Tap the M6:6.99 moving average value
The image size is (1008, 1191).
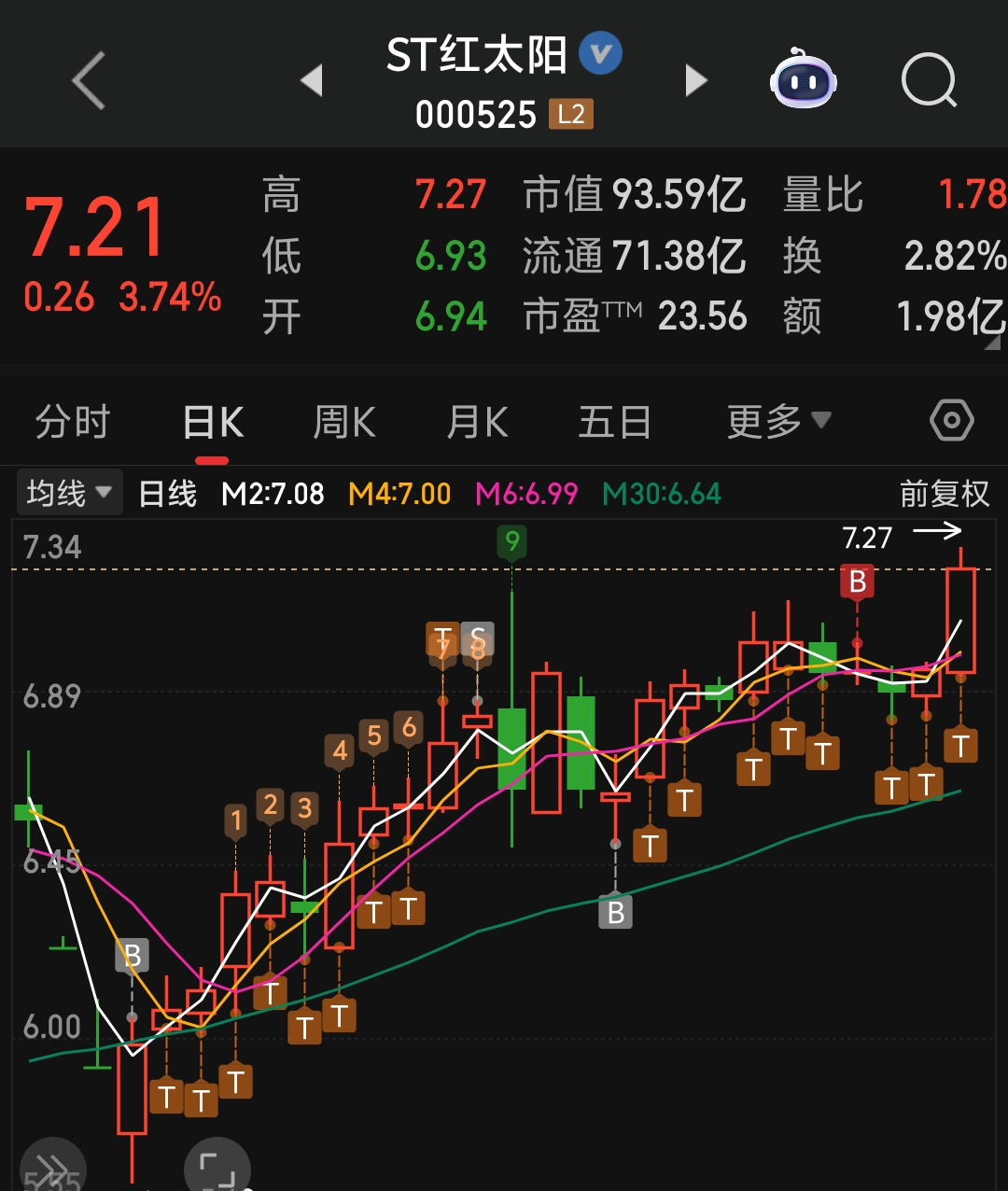pyautogui.click(x=526, y=493)
